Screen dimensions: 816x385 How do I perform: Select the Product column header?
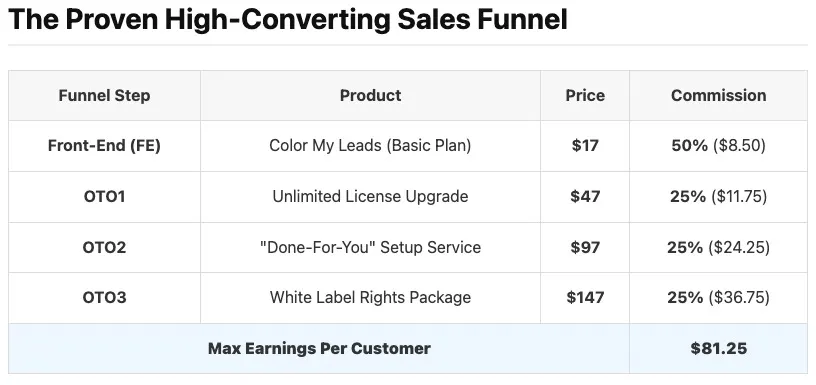click(x=371, y=95)
